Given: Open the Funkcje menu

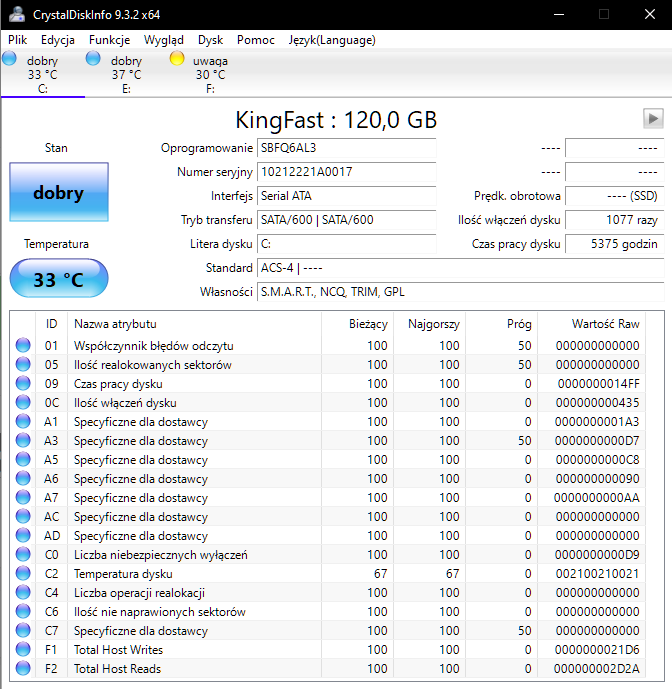Looking at the screenshot, I should (109, 40).
